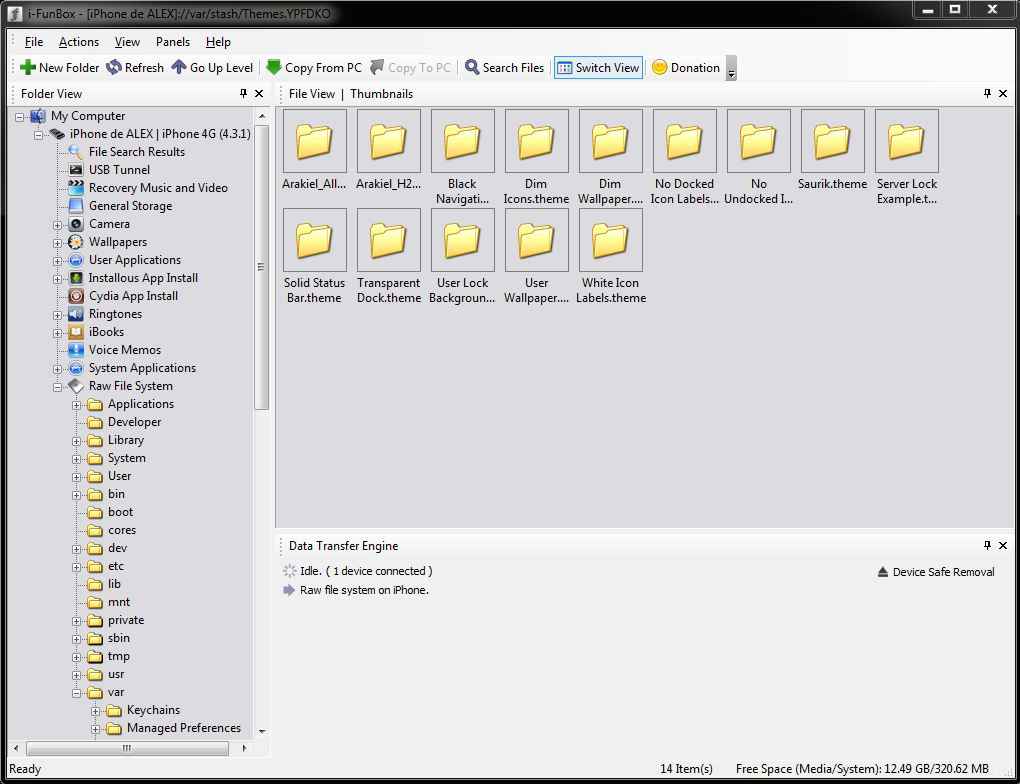
Task: Pin the Data Transfer Engine panel
Action: pyautogui.click(x=987, y=545)
